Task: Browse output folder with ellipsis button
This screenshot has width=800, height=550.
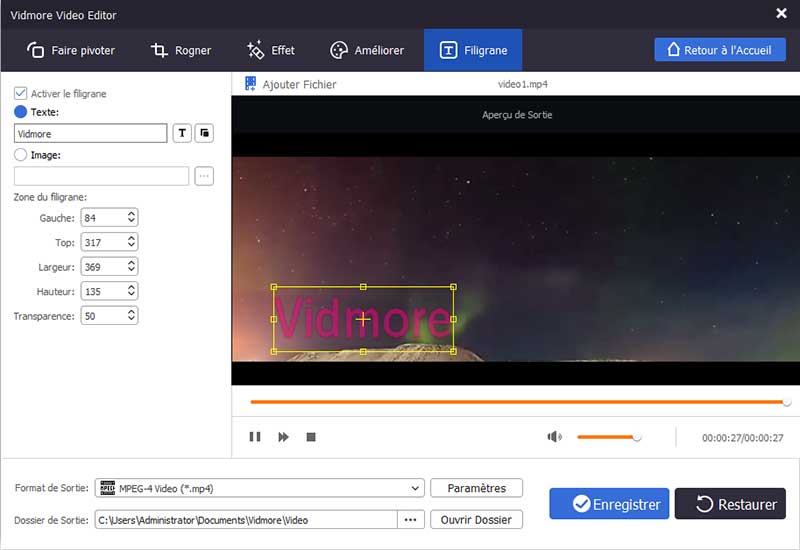Action: point(409,520)
